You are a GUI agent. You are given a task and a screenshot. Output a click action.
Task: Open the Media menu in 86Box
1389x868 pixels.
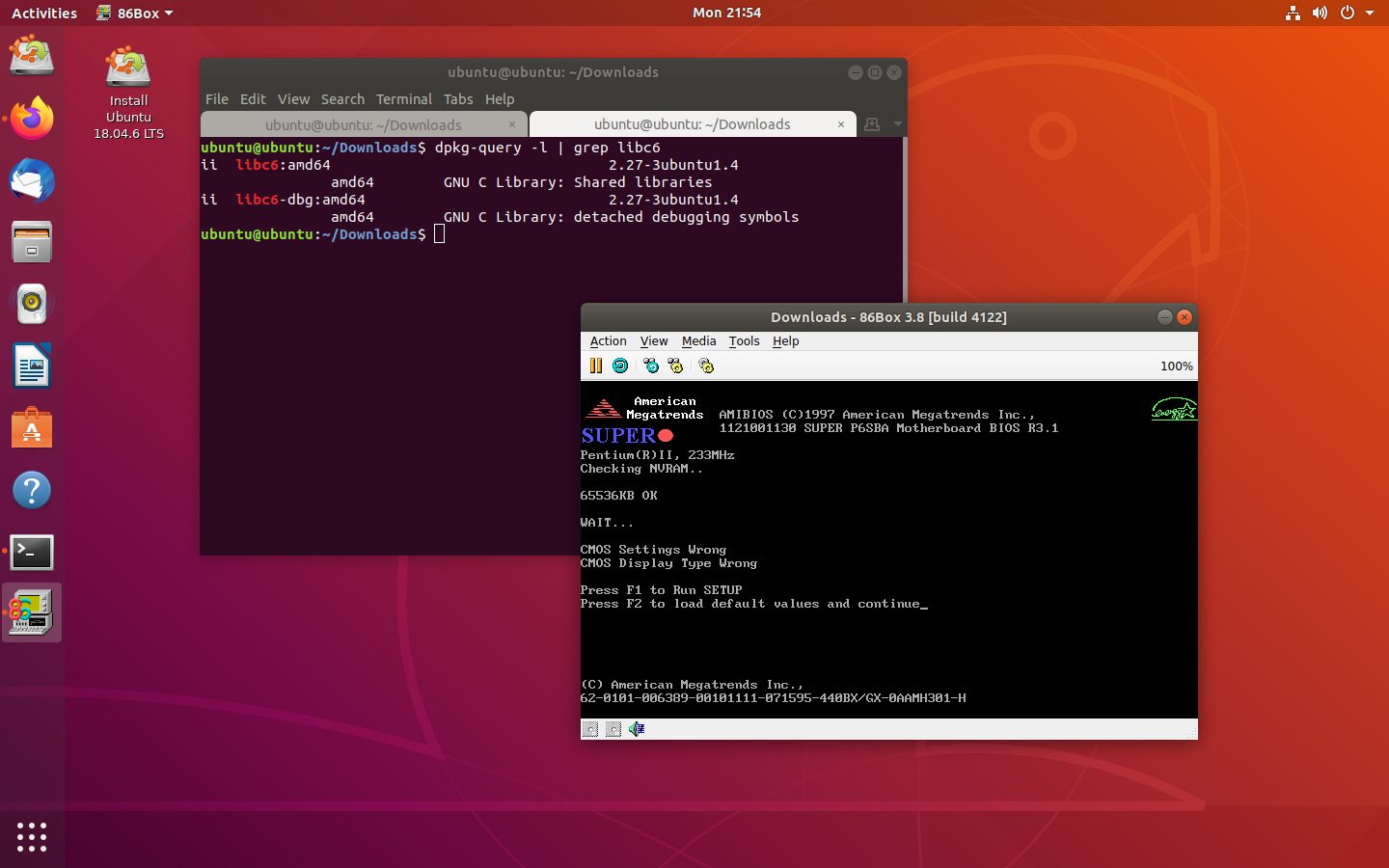point(698,341)
